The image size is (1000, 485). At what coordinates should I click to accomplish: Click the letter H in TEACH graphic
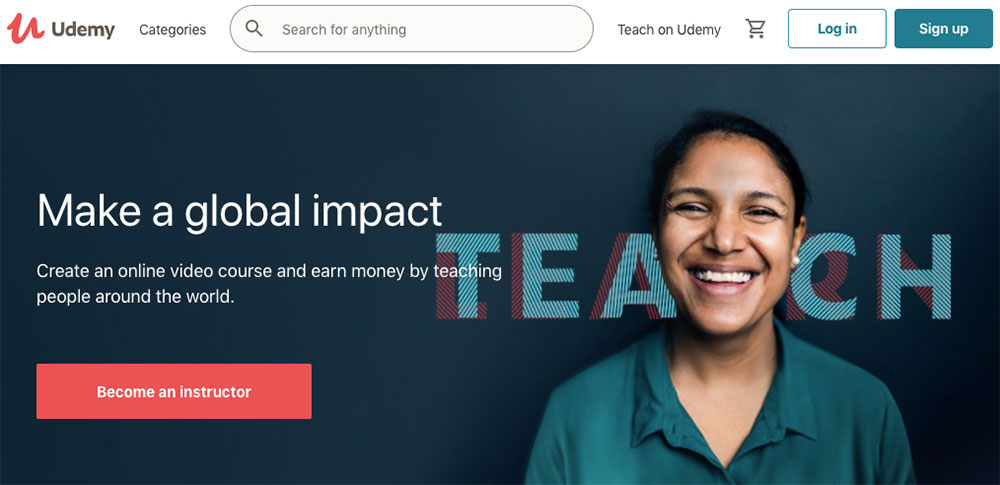pos(914,276)
